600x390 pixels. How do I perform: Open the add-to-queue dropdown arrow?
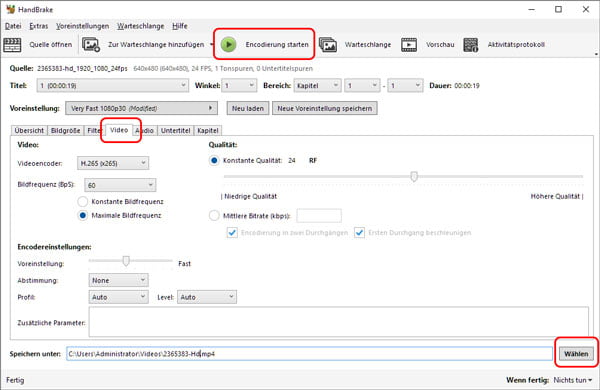click(212, 44)
